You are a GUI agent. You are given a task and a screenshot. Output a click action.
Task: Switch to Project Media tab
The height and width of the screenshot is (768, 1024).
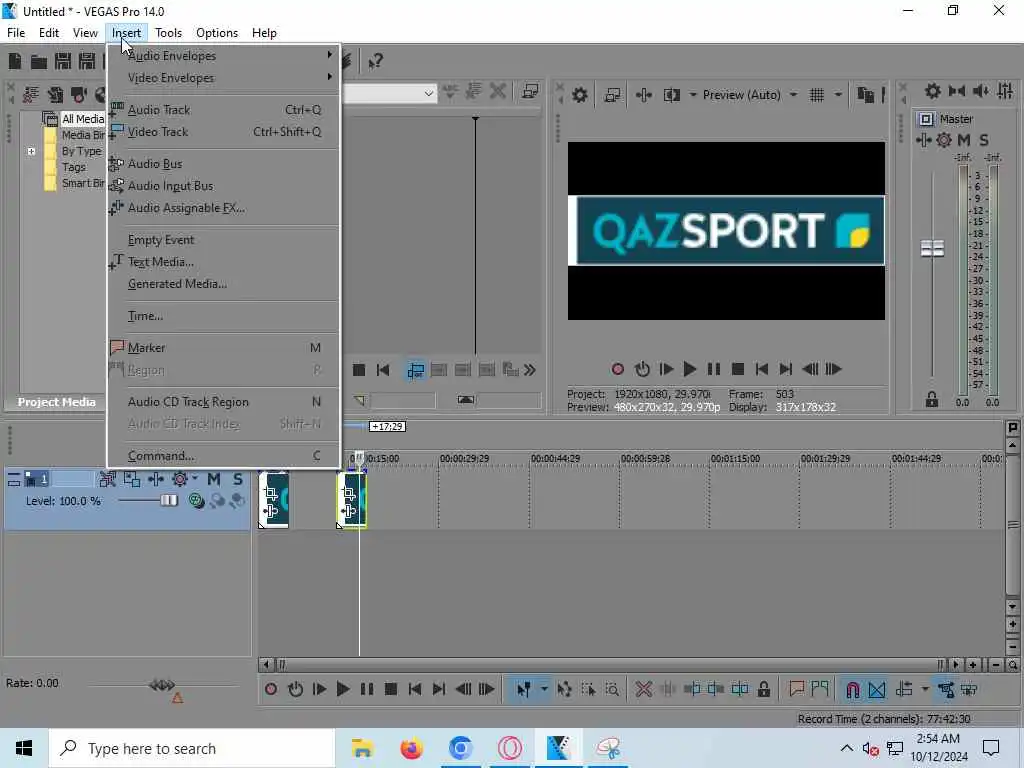pyautogui.click(x=56, y=402)
